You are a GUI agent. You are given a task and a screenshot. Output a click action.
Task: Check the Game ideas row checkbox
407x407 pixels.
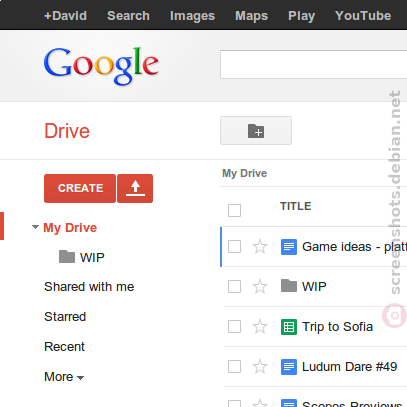click(x=234, y=247)
